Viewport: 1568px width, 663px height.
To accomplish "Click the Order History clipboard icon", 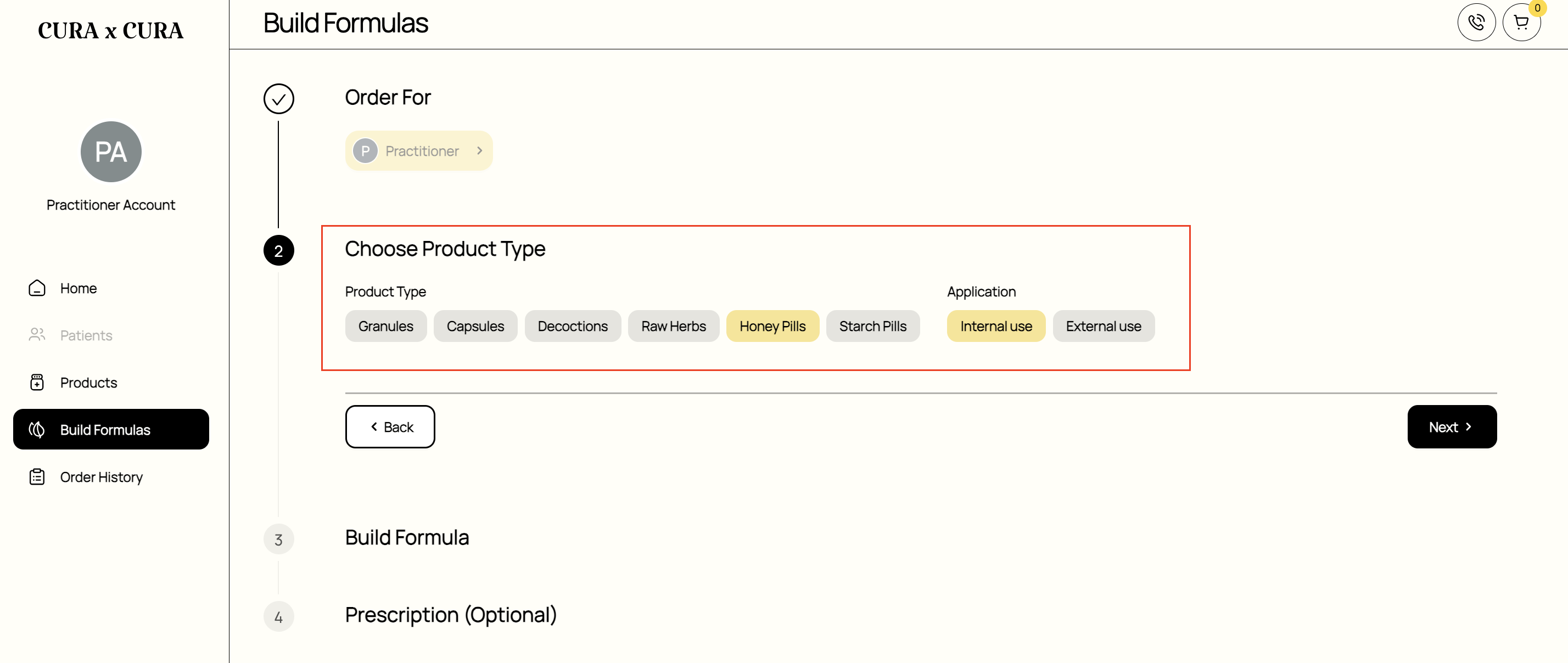I will [x=37, y=477].
